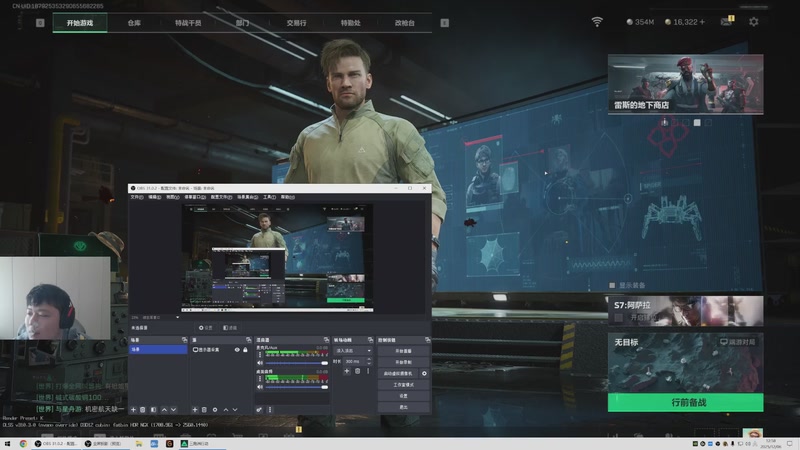800x450 pixels.
Task: Adjust the desktop audio volume slider
Action: 296,387
